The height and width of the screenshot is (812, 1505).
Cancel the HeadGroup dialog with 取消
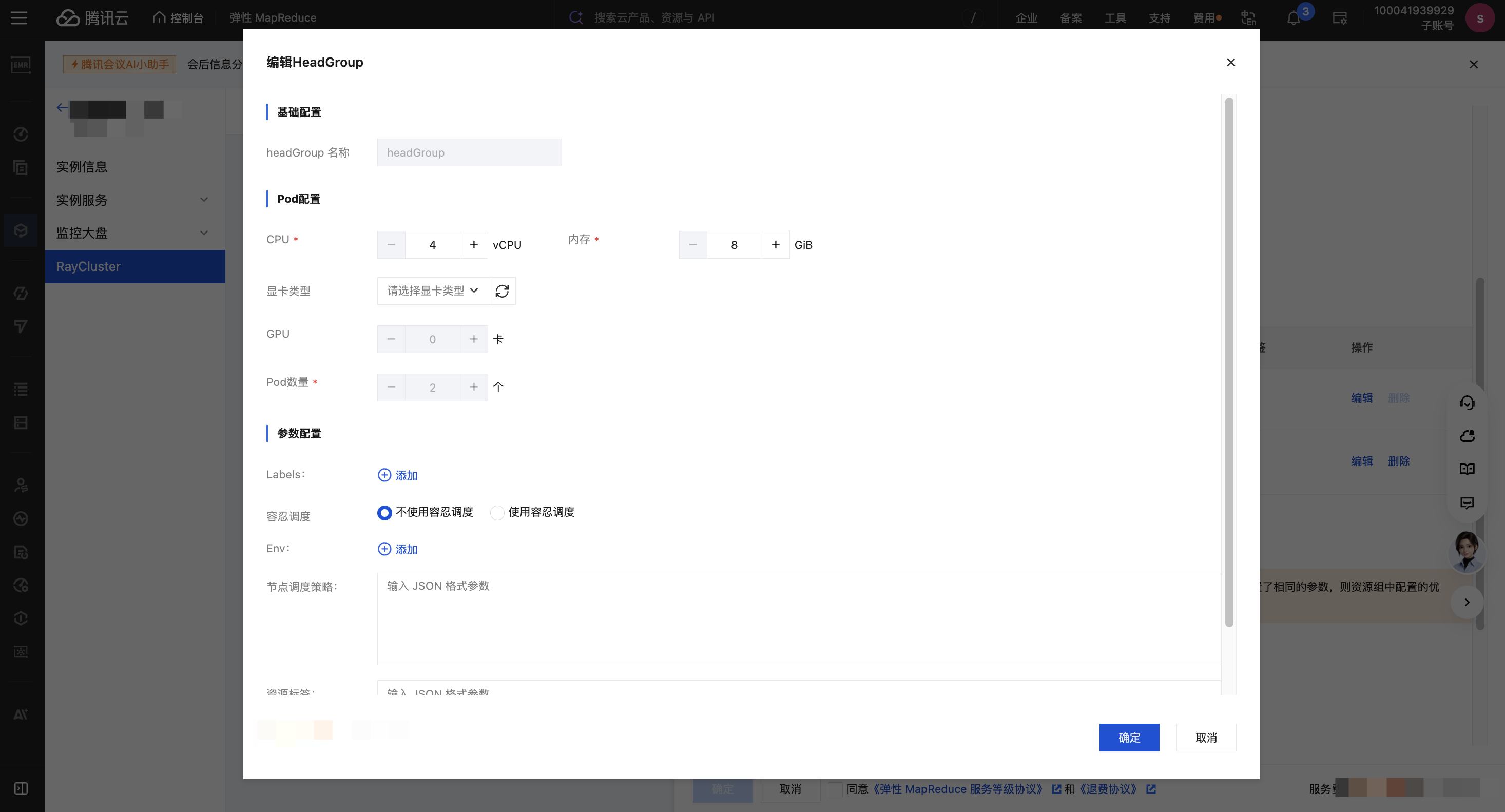coord(1206,738)
